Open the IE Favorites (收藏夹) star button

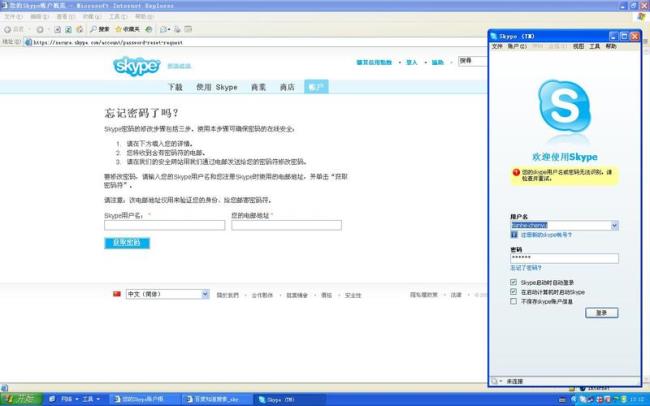point(127,29)
